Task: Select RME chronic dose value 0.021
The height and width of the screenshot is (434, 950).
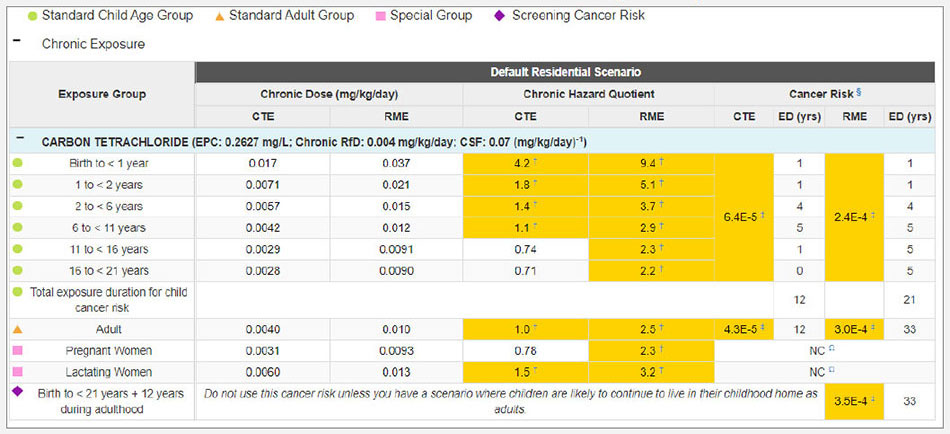Action: coord(396,185)
